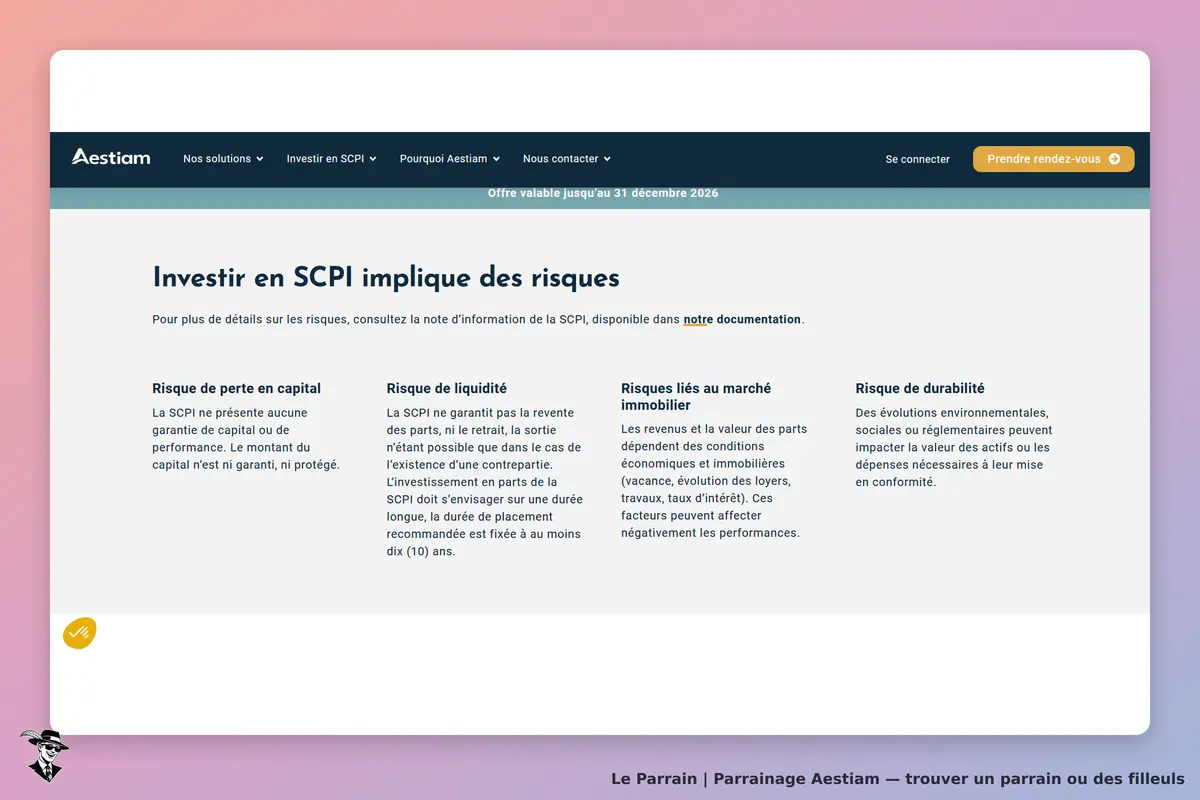Click the Risque de liquidité heading
The width and height of the screenshot is (1200, 800).
[x=447, y=388]
